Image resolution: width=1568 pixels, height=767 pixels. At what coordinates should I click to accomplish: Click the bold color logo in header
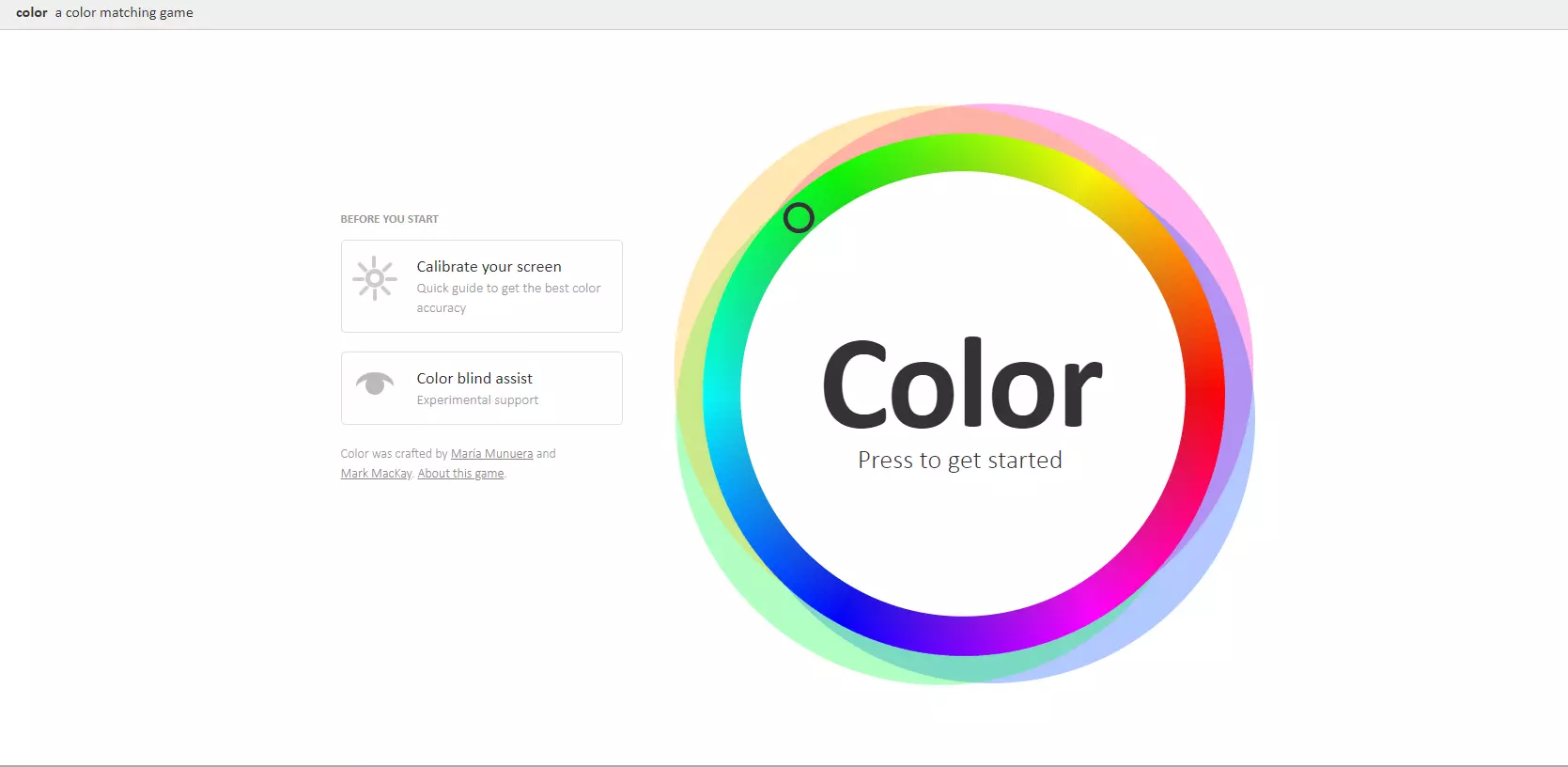coord(32,13)
